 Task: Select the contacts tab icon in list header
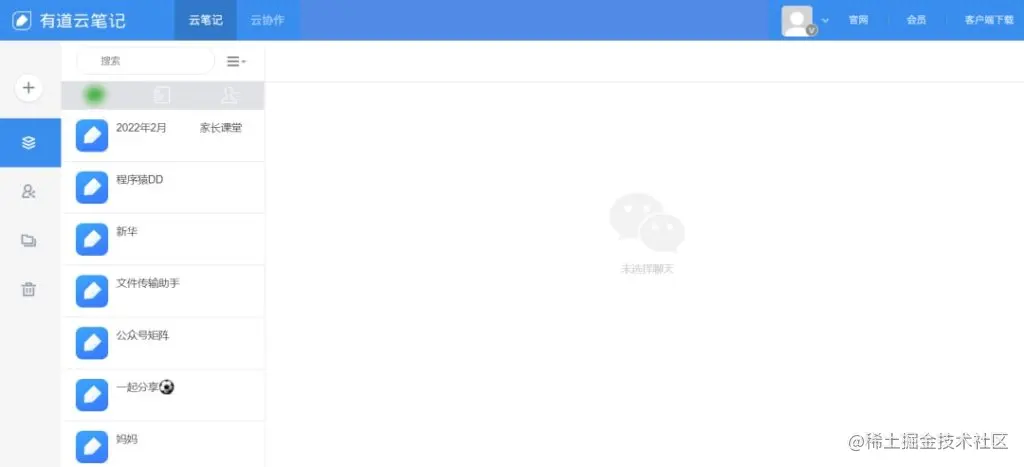point(229,95)
